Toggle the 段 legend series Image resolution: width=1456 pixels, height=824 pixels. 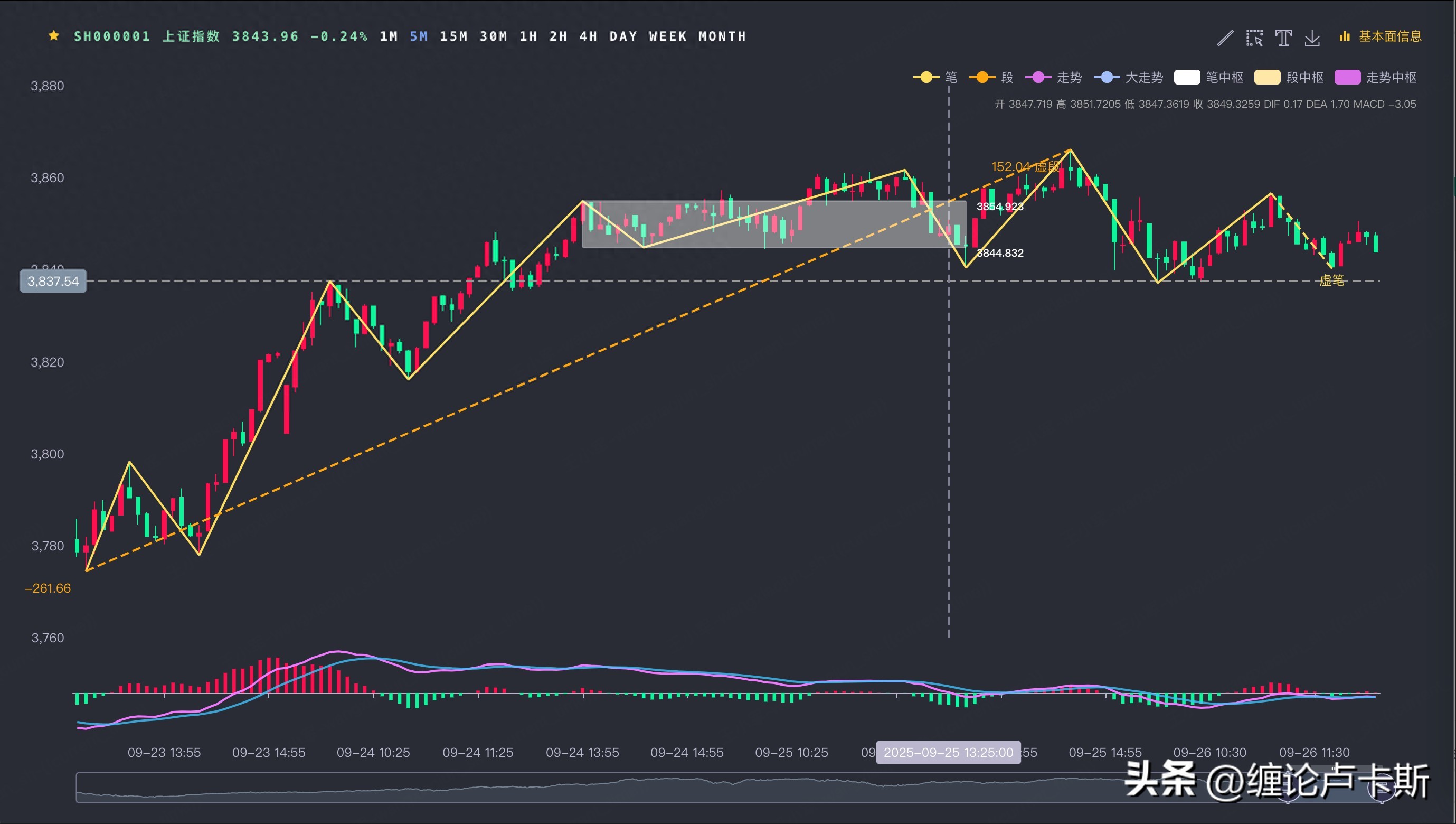pos(983,78)
